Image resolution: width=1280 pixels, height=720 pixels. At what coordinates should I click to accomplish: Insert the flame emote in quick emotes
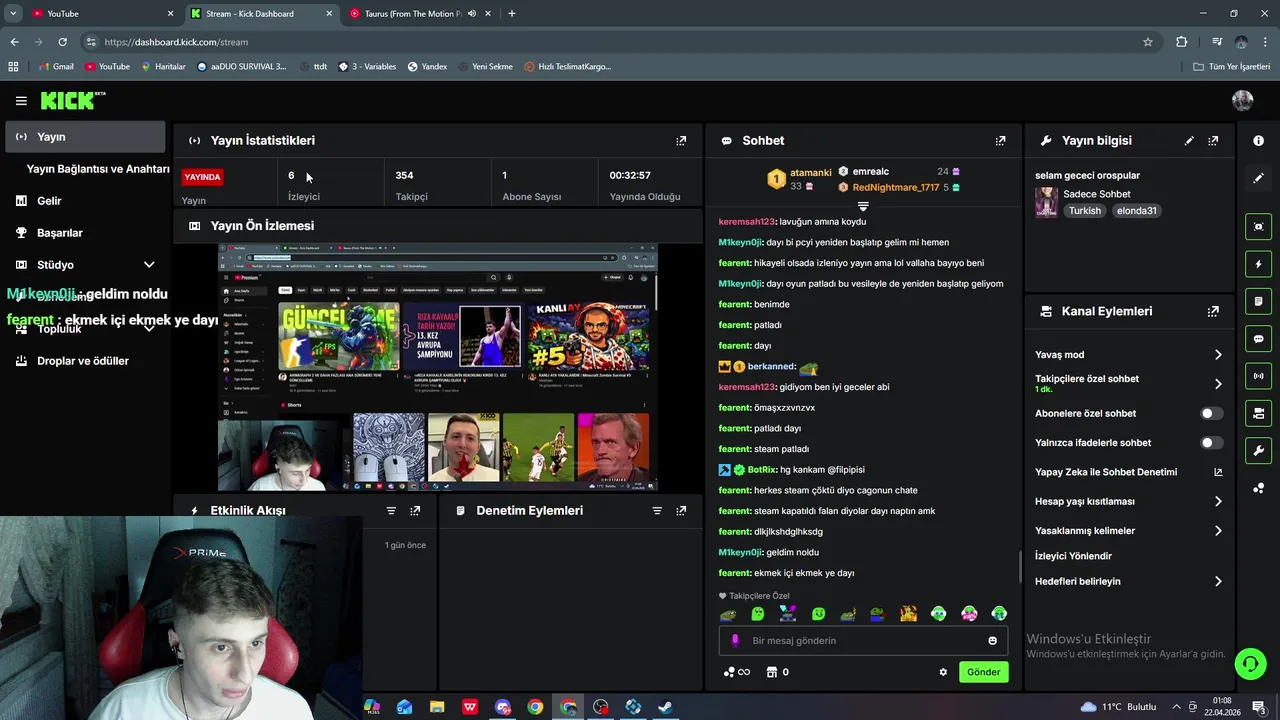(908, 614)
